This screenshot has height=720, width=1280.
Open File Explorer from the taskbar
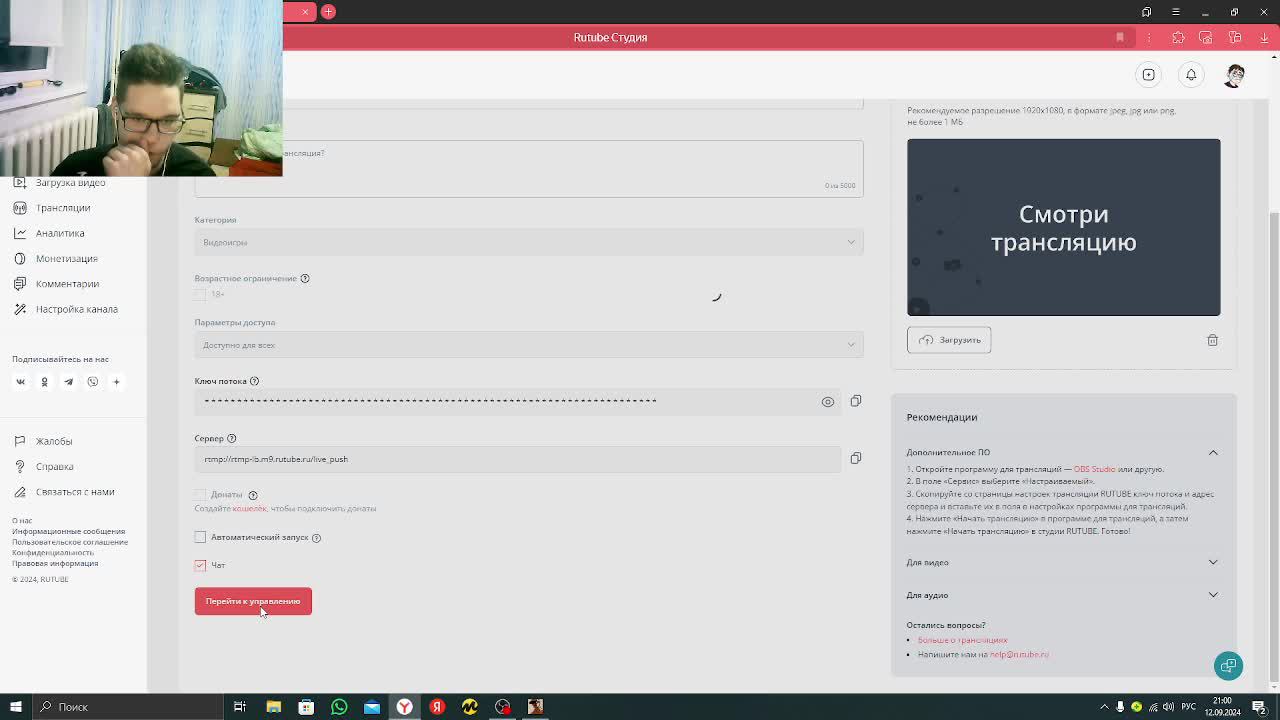pyautogui.click(x=273, y=707)
